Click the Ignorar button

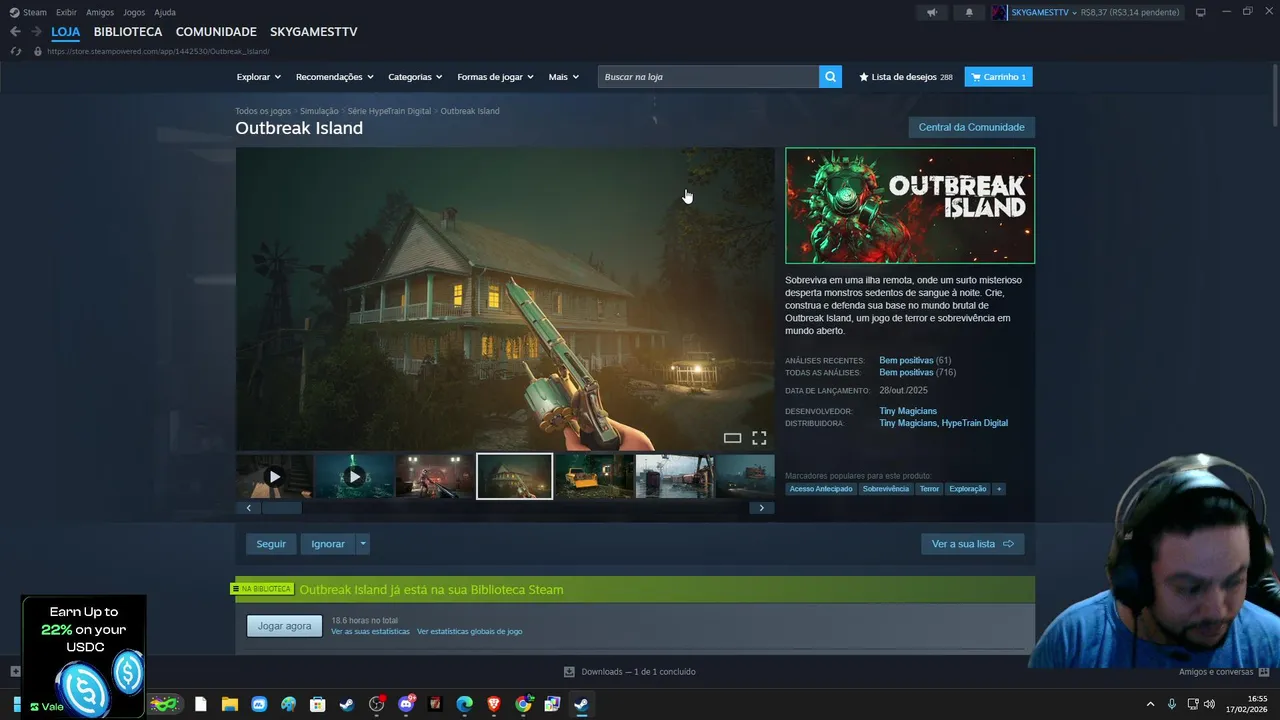click(x=328, y=544)
